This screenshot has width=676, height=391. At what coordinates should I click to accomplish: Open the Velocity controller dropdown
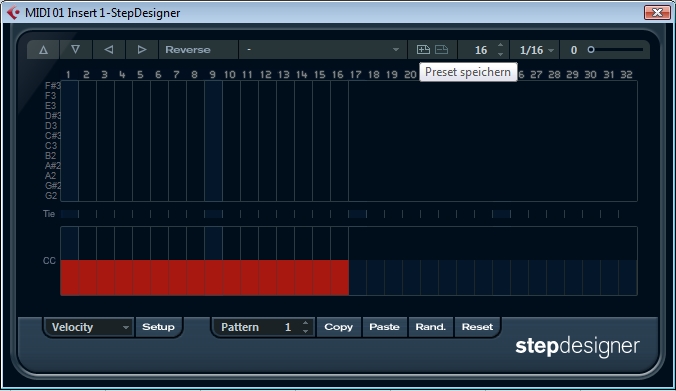coord(89,327)
